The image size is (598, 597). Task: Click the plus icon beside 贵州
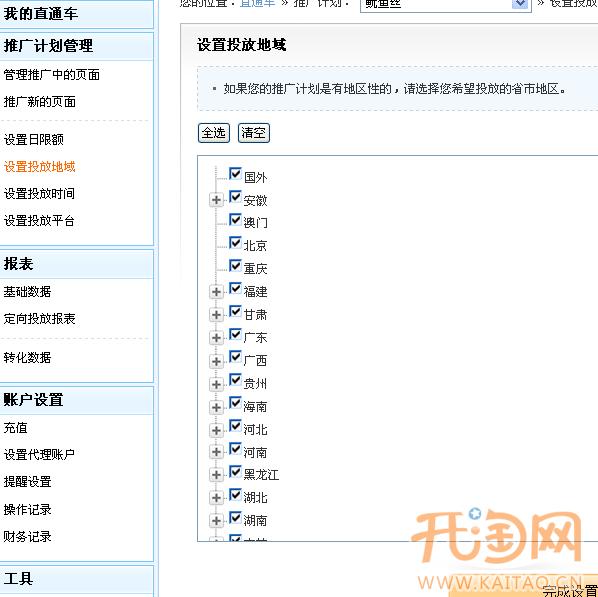click(x=216, y=384)
